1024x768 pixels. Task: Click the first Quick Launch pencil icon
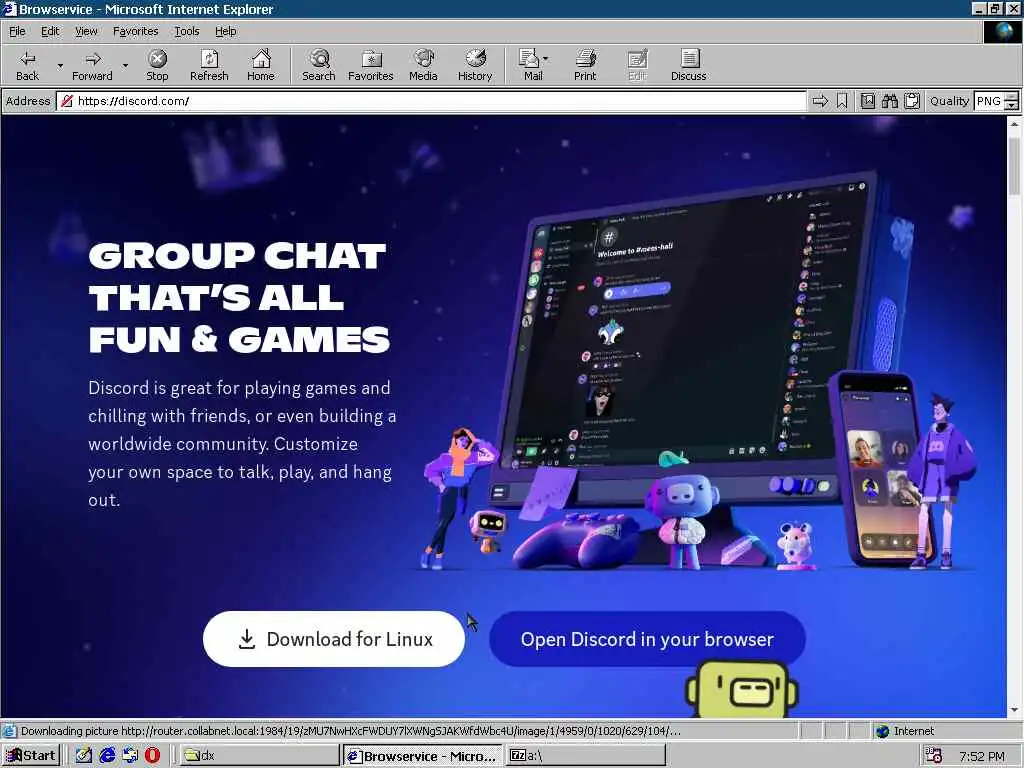[x=84, y=756]
